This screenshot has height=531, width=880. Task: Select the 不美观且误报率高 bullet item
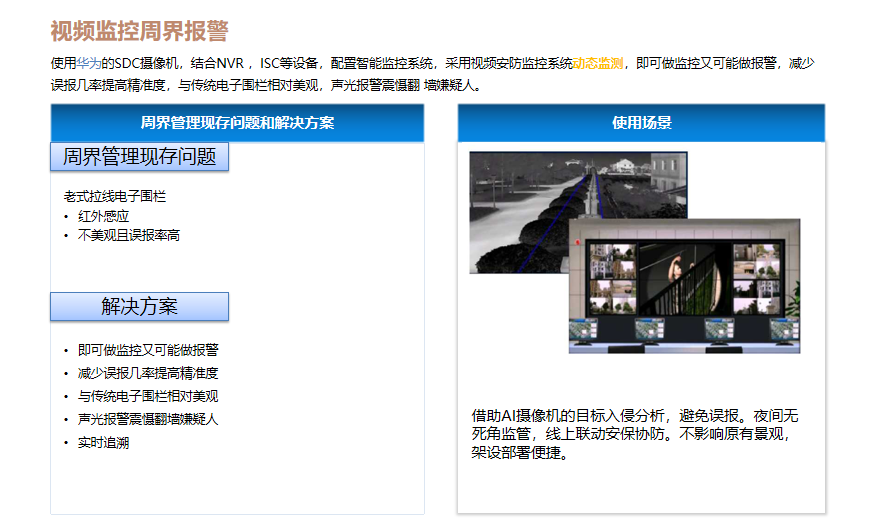click(129, 235)
